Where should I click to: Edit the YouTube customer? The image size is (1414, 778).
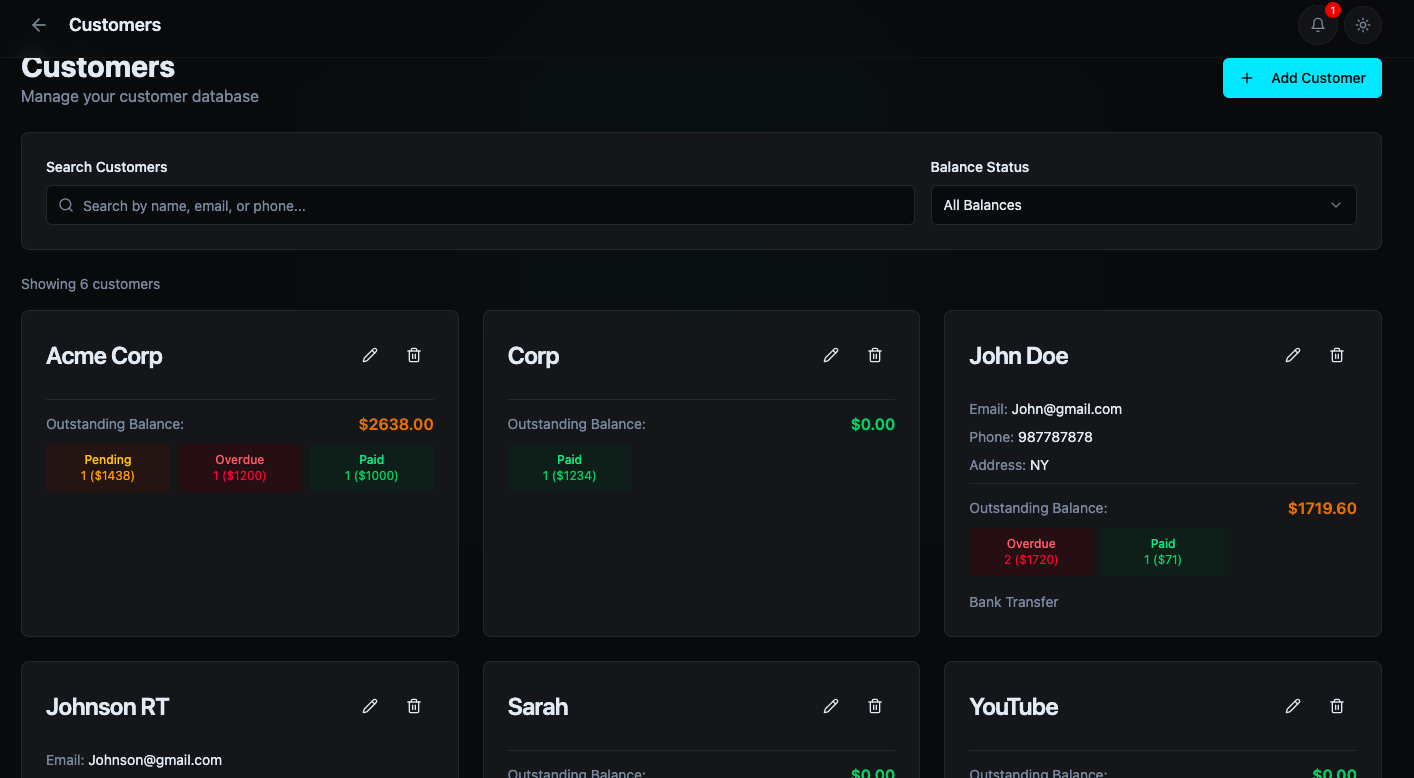pyautogui.click(x=1293, y=706)
